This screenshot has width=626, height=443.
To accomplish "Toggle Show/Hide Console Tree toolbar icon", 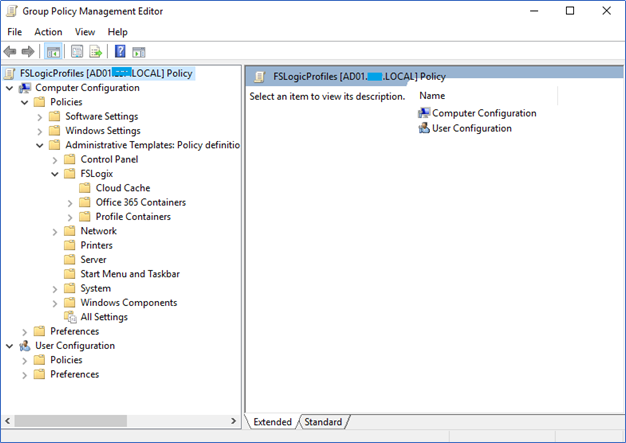I will click(x=53, y=52).
